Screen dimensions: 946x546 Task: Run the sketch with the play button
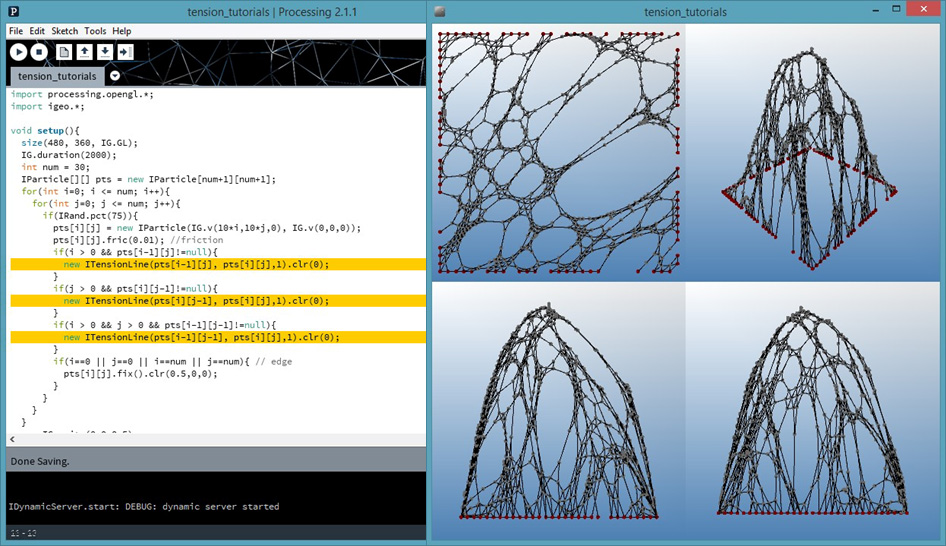[x=18, y=51]
